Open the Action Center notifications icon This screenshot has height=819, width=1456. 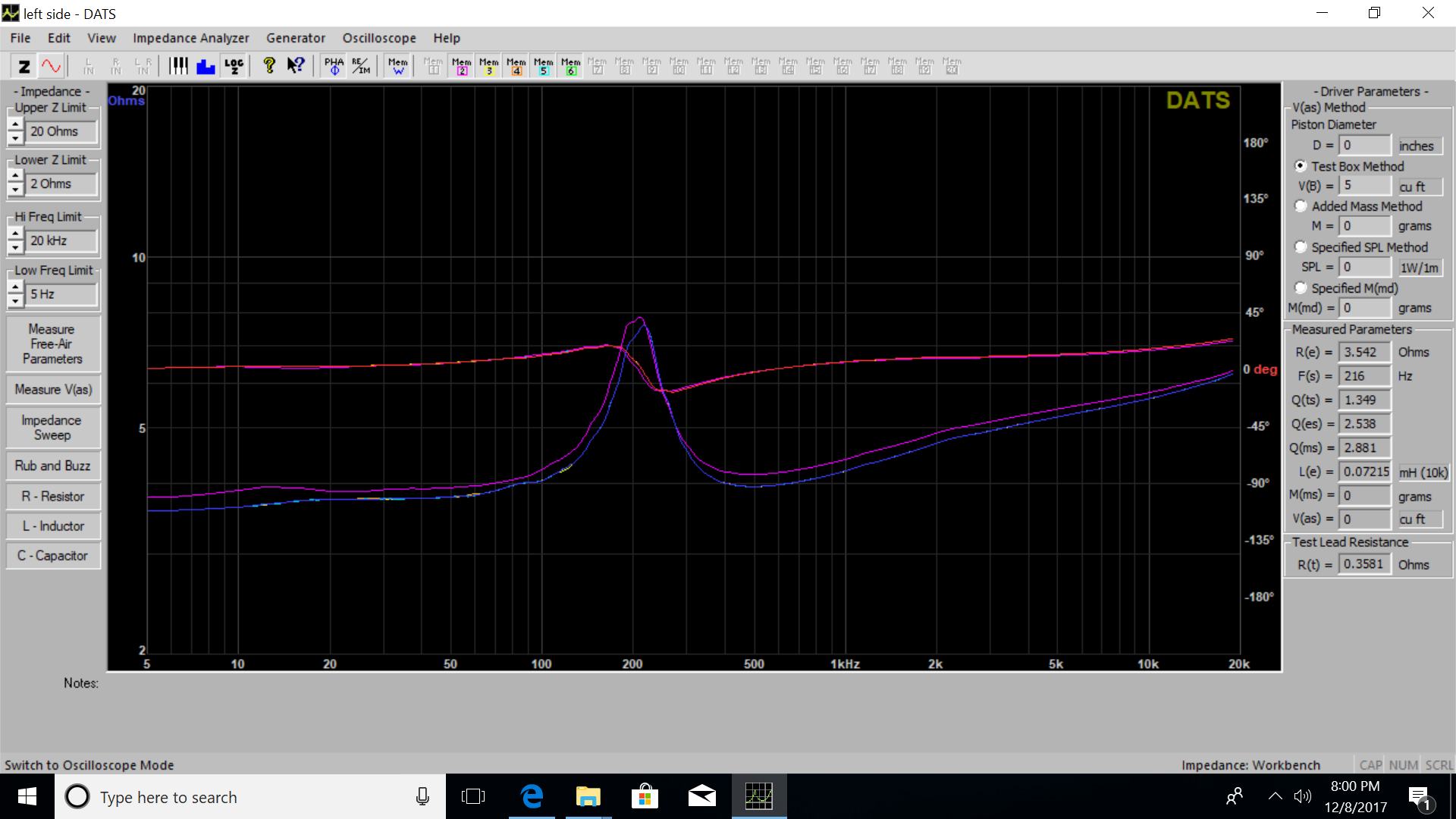[x=1420, y=797]
